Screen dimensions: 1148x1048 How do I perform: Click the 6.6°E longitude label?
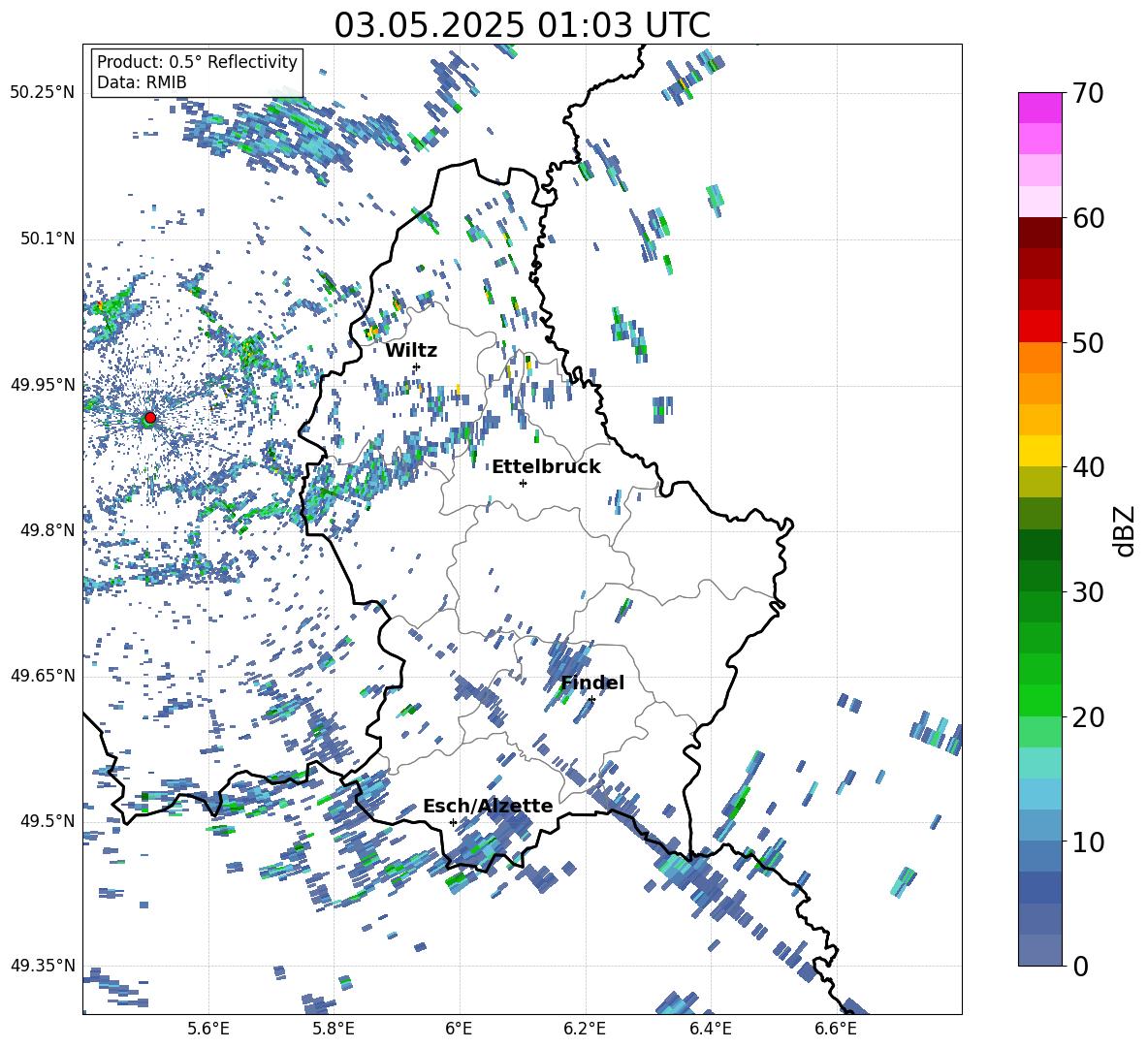(836, 1029)
